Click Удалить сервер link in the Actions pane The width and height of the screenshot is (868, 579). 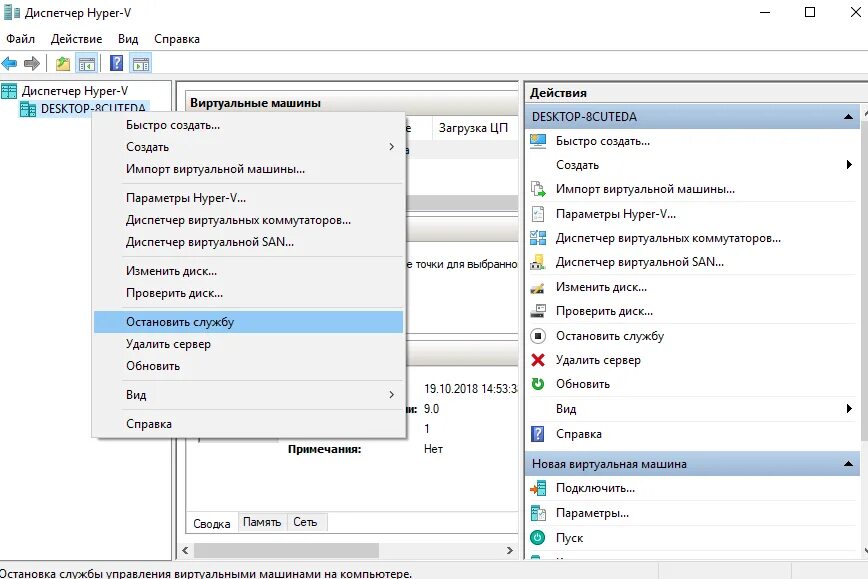tap(598, 360)
